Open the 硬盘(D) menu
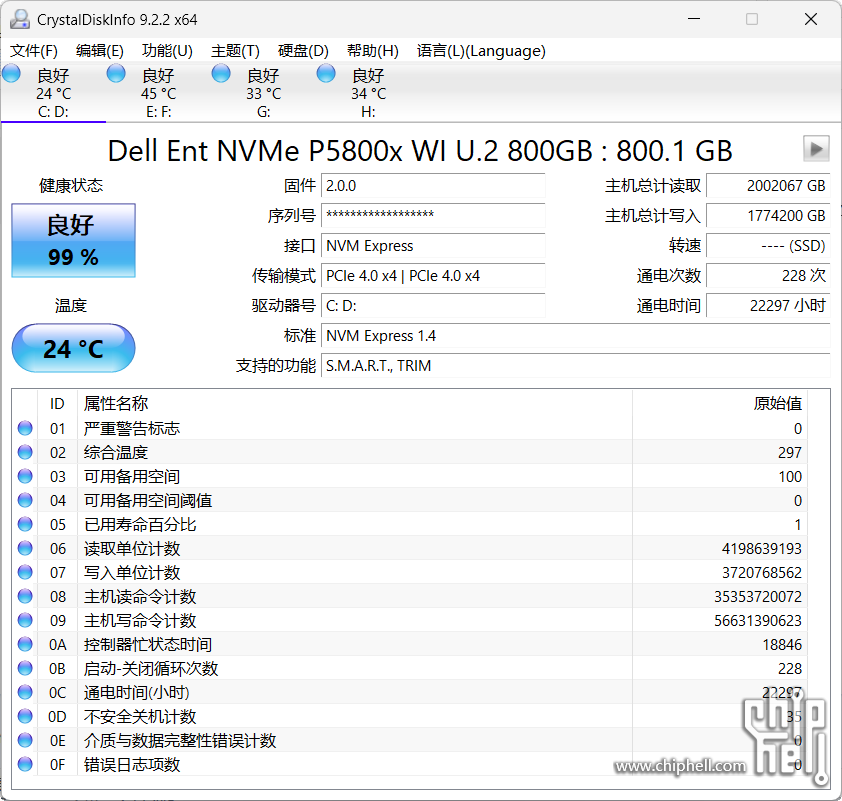842x801 pixels. (303, 51)
